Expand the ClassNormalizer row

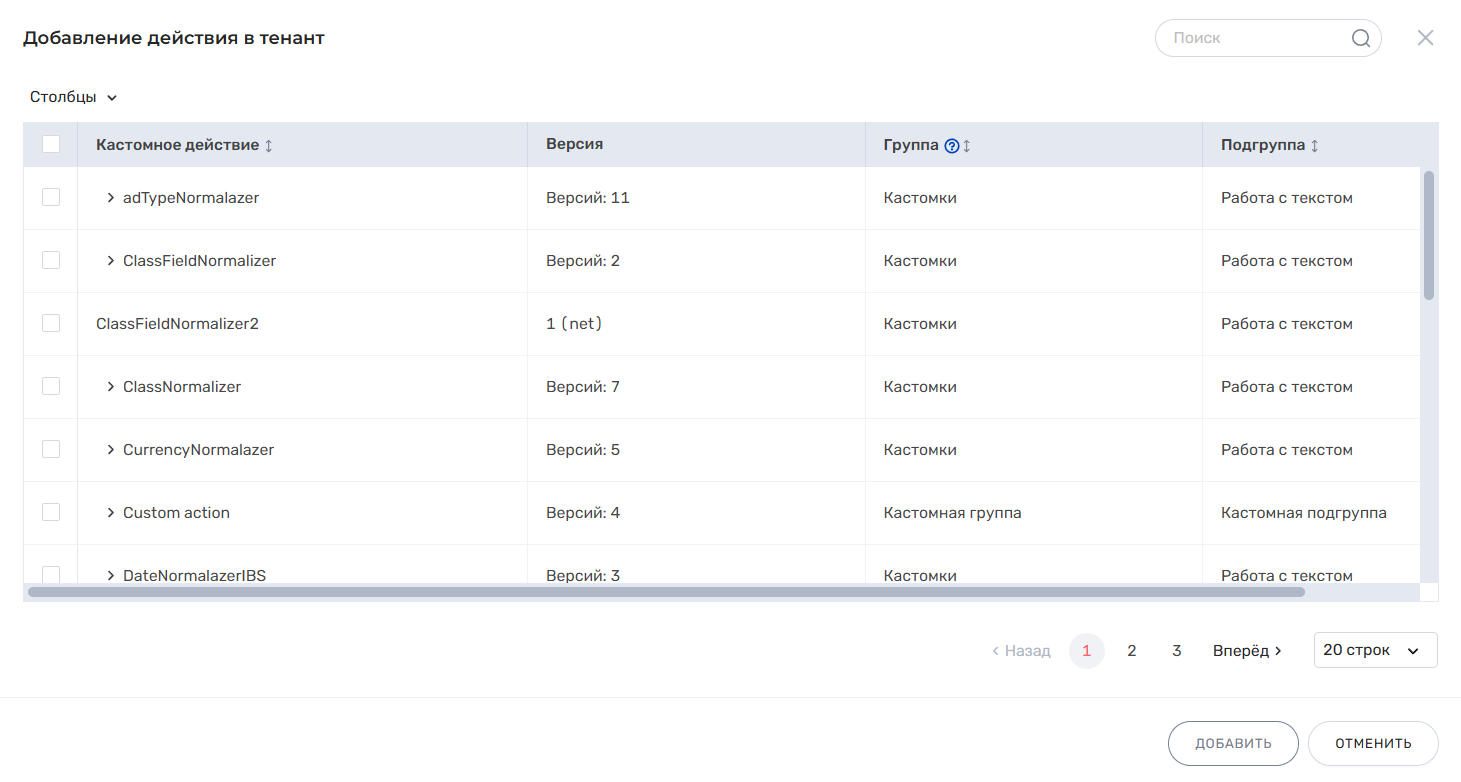point(111,387)
